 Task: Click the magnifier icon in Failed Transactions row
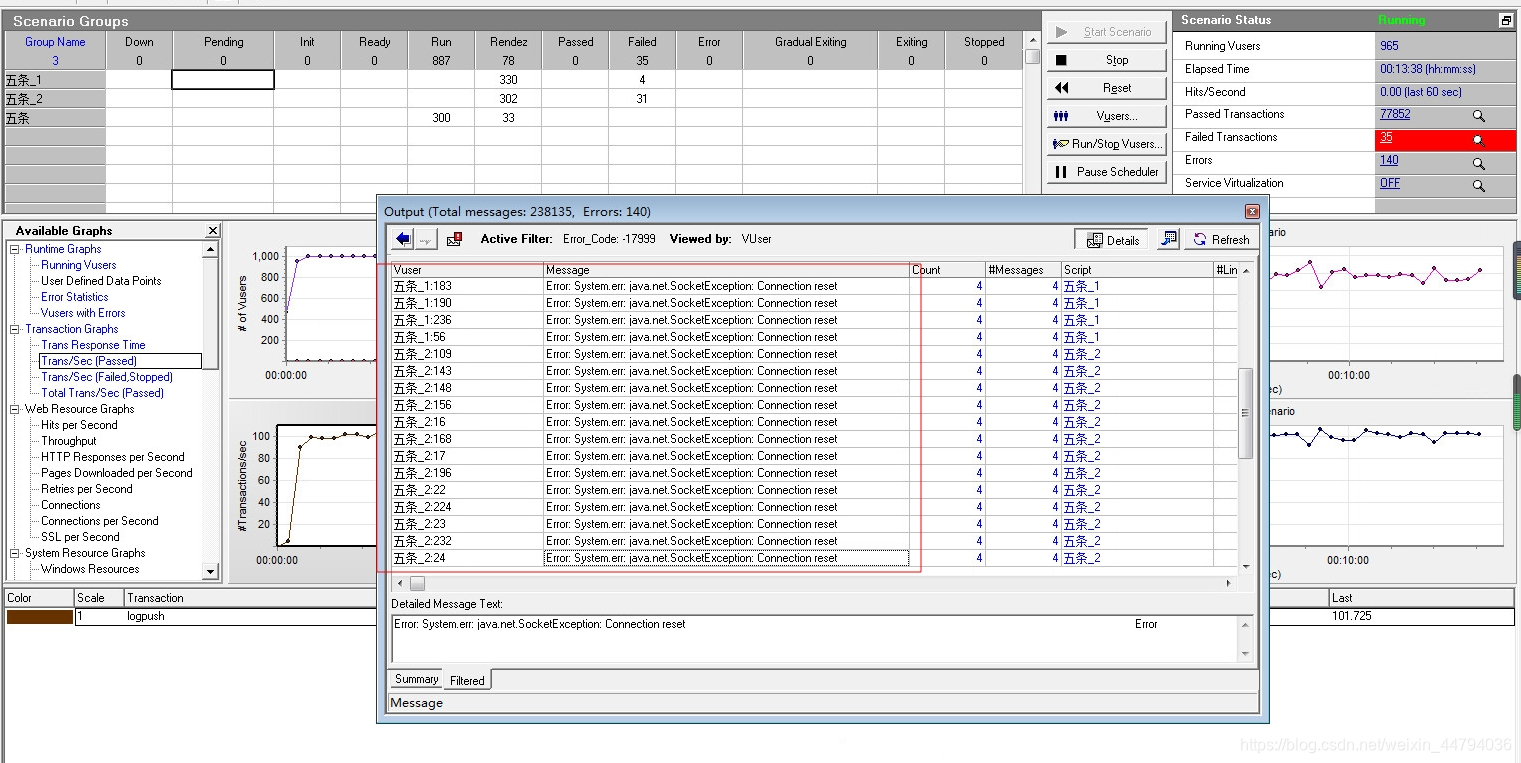1479,140
